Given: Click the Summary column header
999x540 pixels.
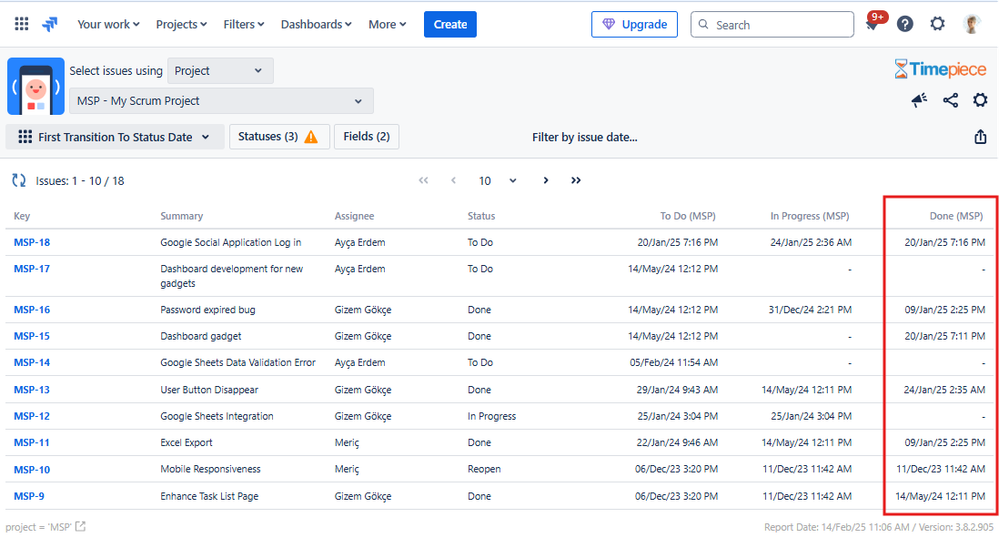Looking at the screenshot, I should point(182,216).
